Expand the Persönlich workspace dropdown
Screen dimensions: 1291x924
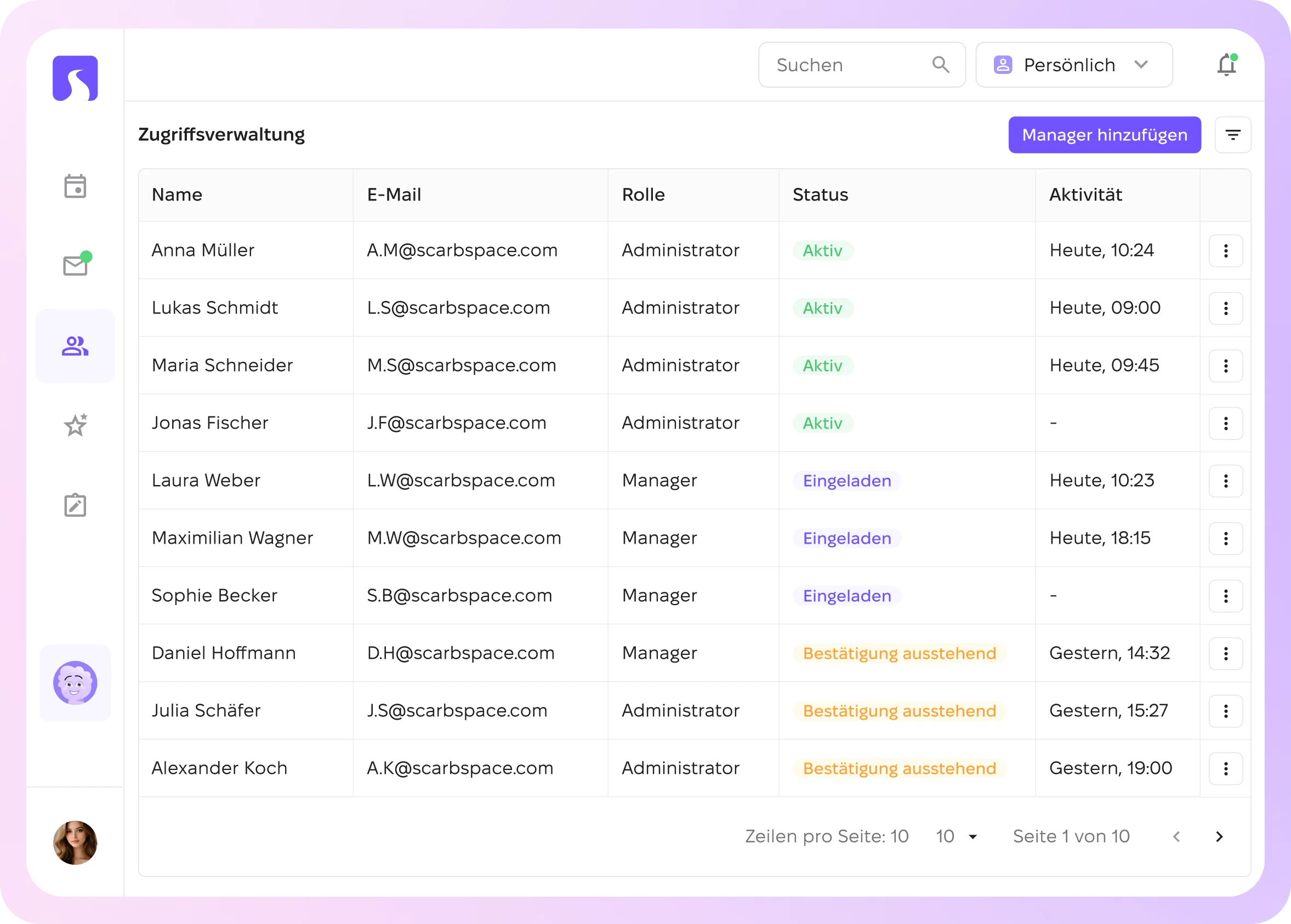[x=1074, y=65]
